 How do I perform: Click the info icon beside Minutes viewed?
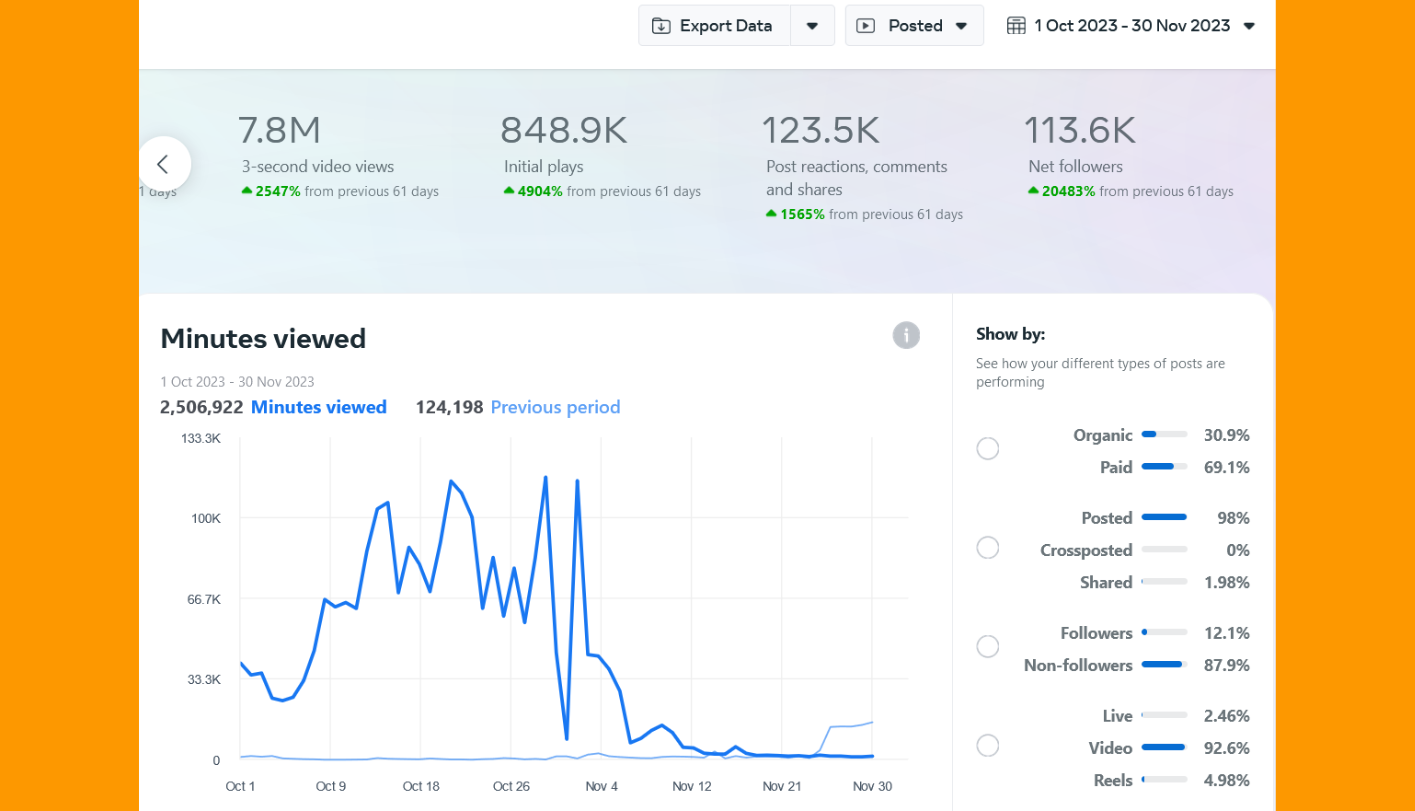pos(905,335)
